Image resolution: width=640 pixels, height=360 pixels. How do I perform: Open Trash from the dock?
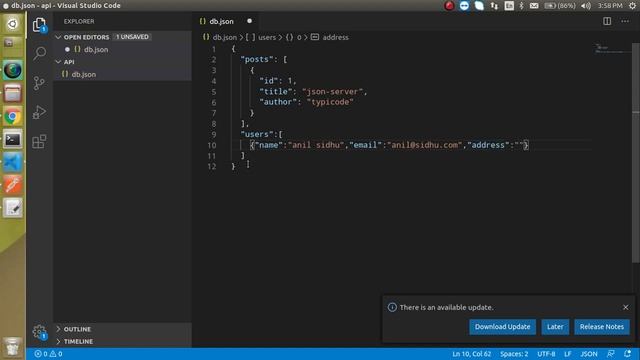click(x=13, y=347)
